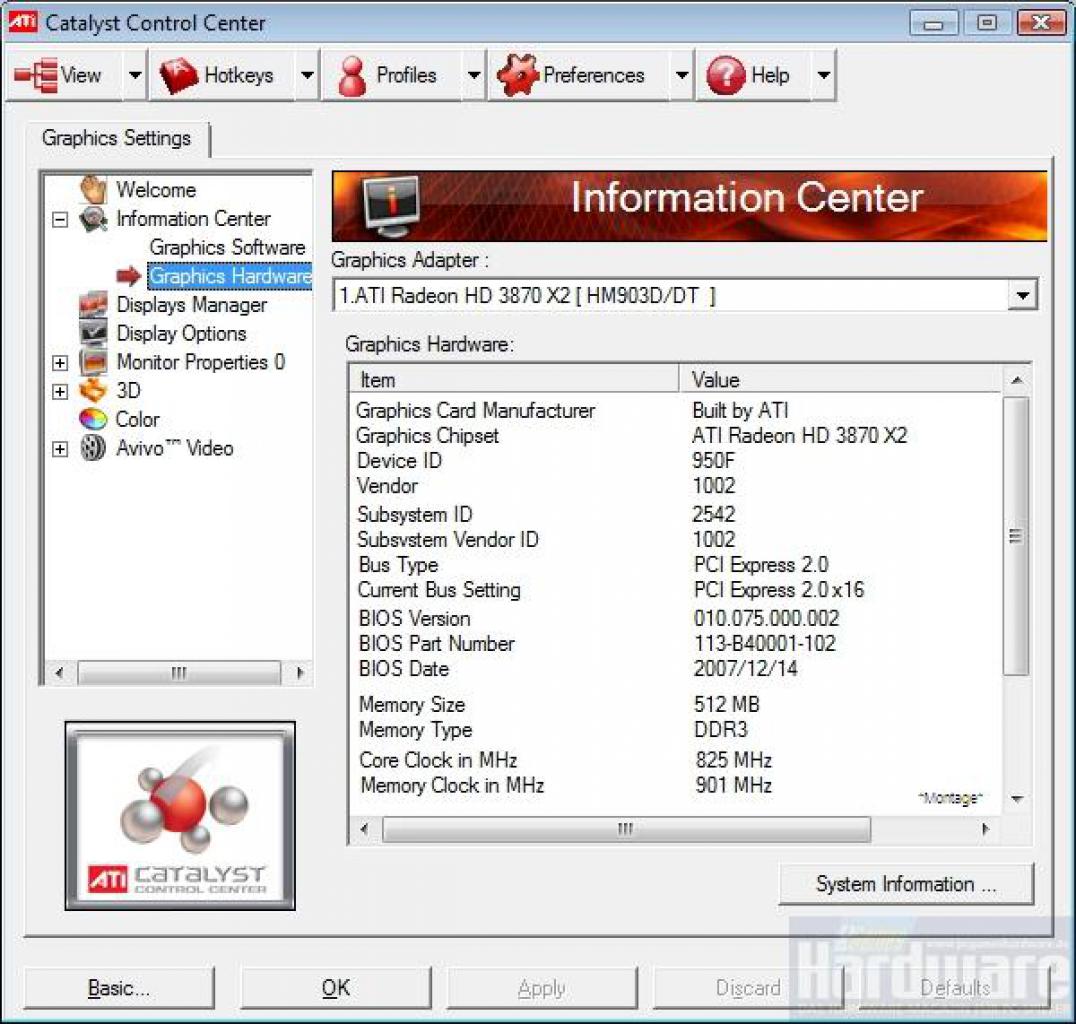Click the 3D settings icon
The image size is (1076, 1024).
tap(93, 391)
